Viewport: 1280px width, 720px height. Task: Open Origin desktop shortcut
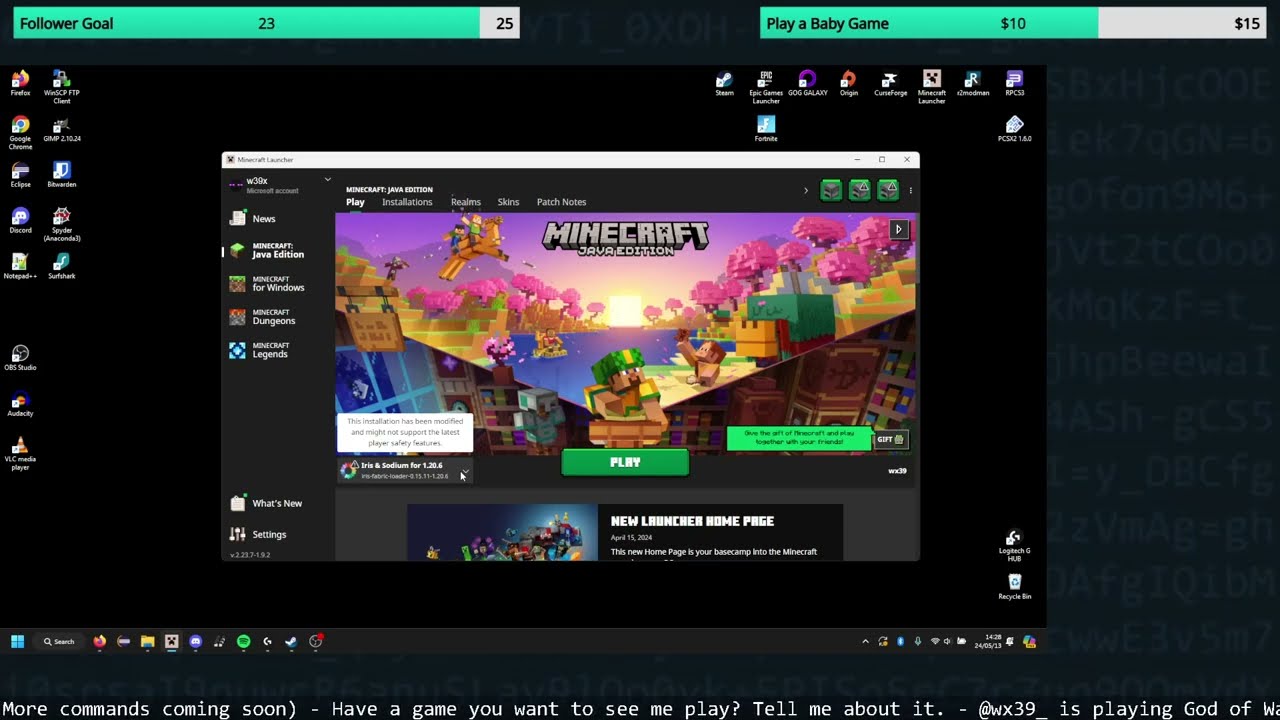coord(848,83)
